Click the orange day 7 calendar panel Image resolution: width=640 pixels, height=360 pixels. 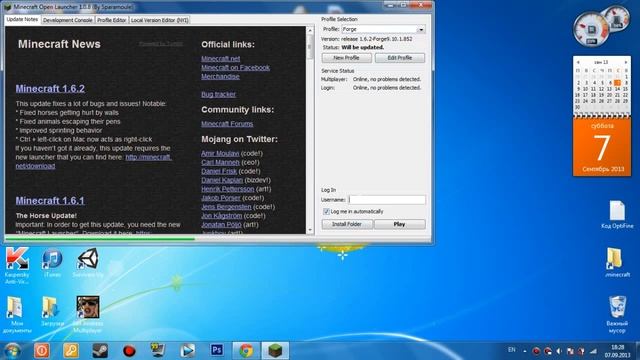(602, 147)
